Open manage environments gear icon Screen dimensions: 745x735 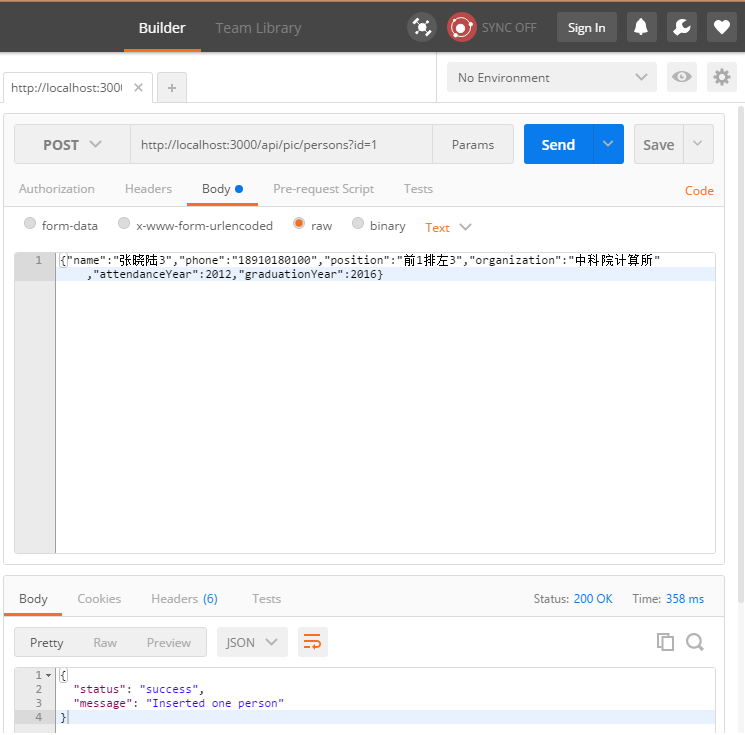coord(722,77)
